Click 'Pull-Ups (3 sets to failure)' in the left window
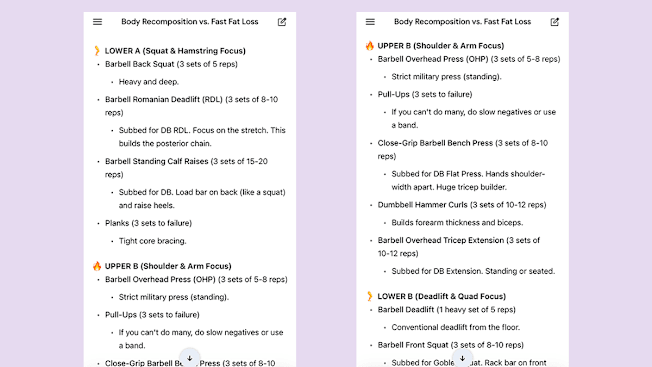Screen dimensions: 652x367 tap(152, 315)
